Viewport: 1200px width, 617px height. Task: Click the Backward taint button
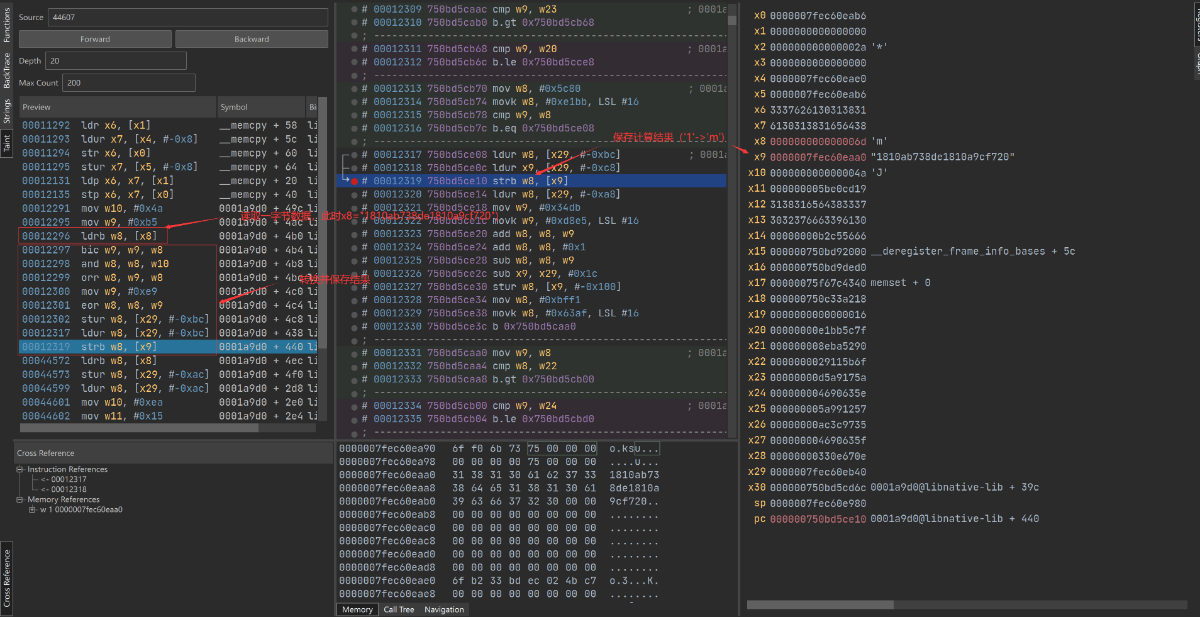click(252, 39)
